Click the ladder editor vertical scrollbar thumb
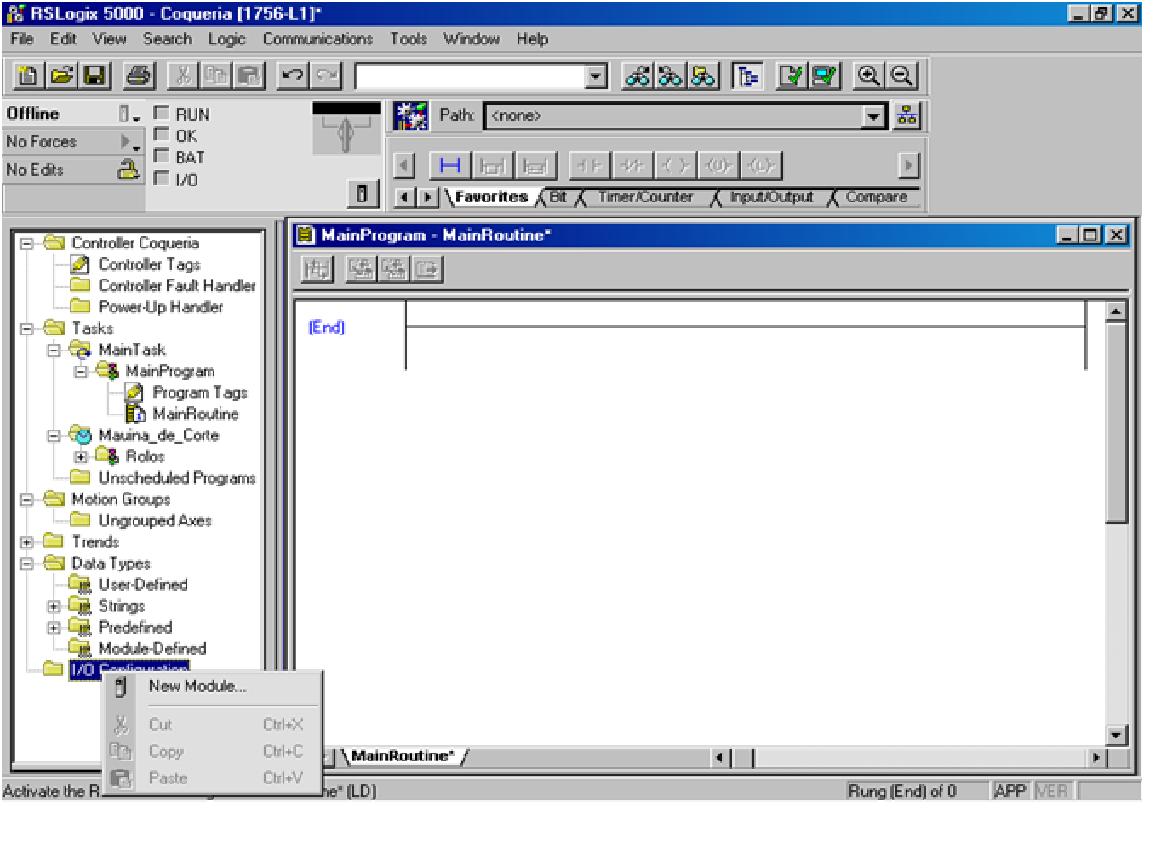This screenshot has width=1172, height=843. point(1115,422)
